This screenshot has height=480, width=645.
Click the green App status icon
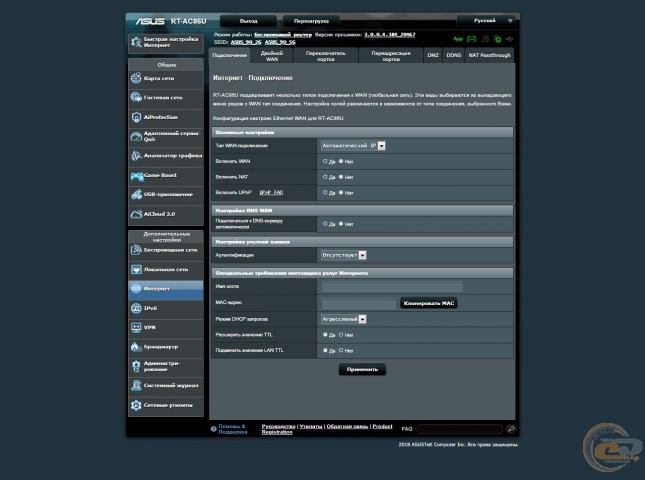pos(458,39)
